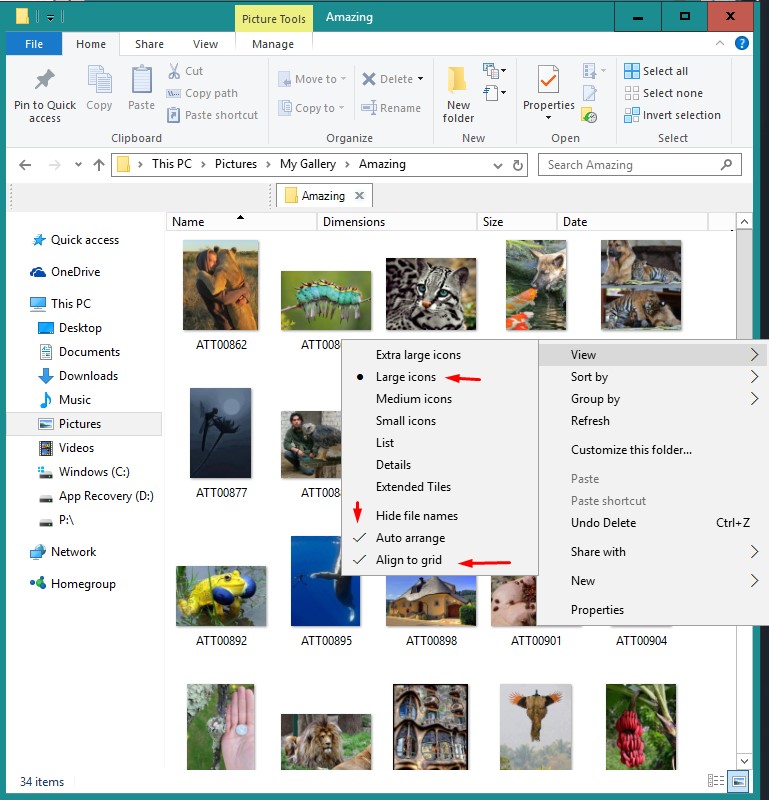The width and height of the screenshot is (769, 800).
Task: Close the Amazing folder tab
Action: point(359,195)
